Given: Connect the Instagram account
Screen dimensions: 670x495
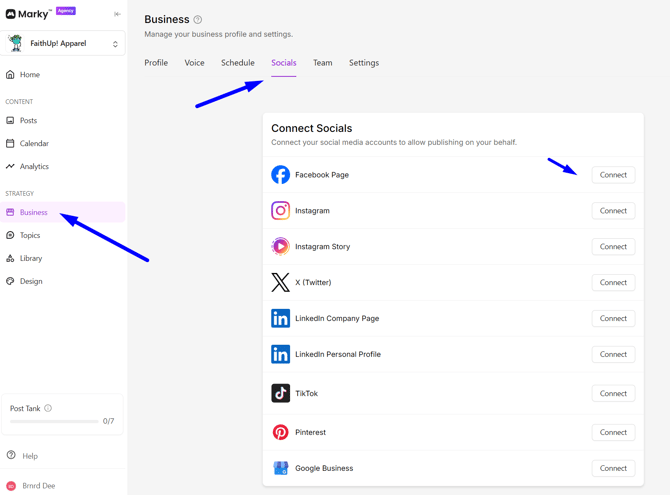Looking at the screenshot, I should 613,211.
